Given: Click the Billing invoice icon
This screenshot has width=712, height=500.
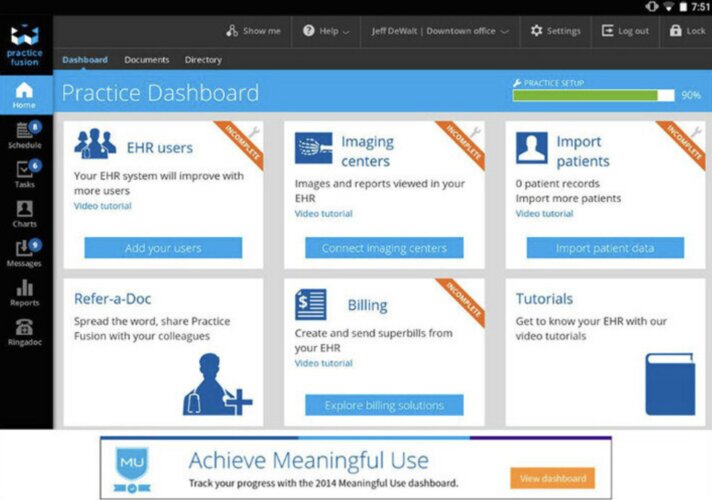Looking at the screenshot, I should click(x=311, y=304).
